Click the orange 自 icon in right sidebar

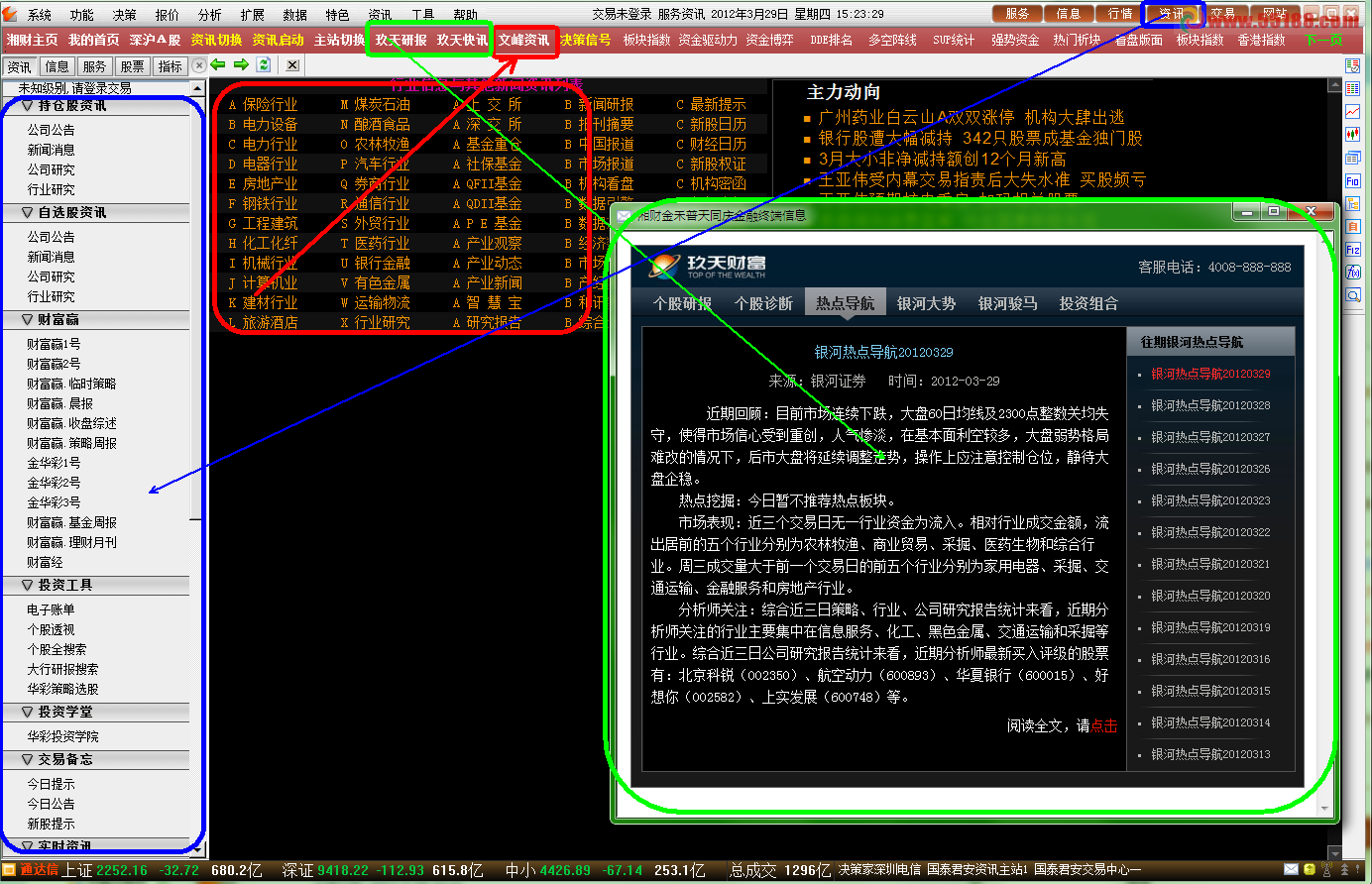(x=1353, y=227)
